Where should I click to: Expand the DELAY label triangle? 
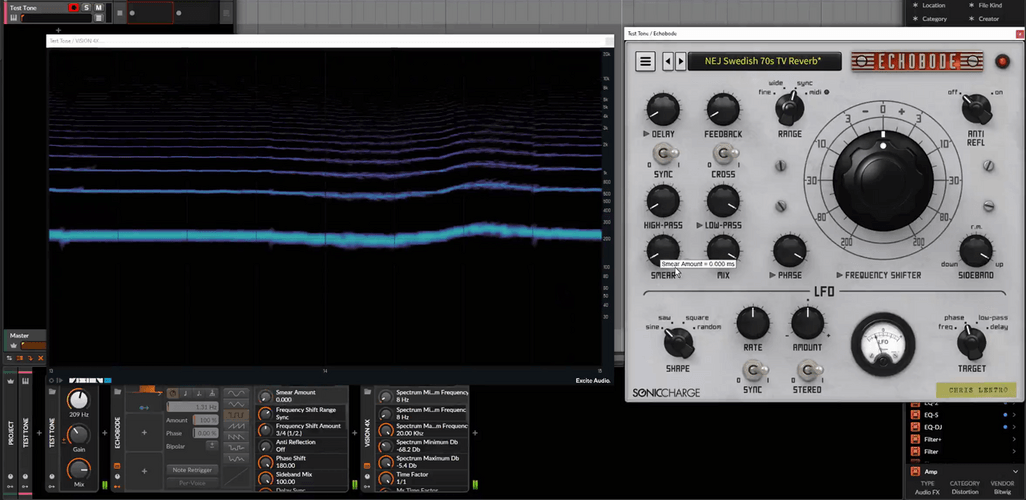[x=646, y=134]
